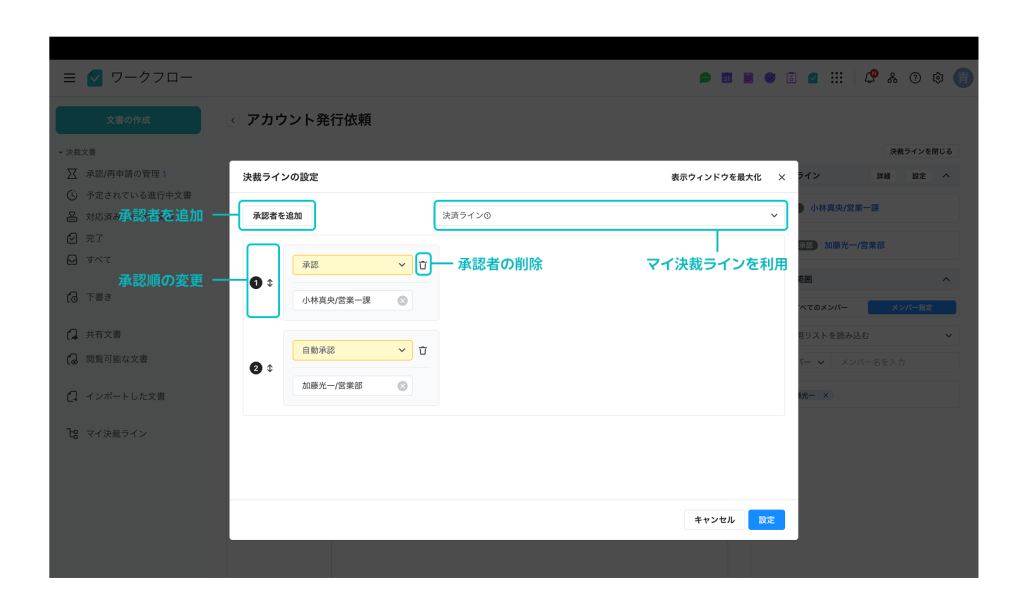Close the 決裁ラインの設定 dialog

[x=782, y=177]
